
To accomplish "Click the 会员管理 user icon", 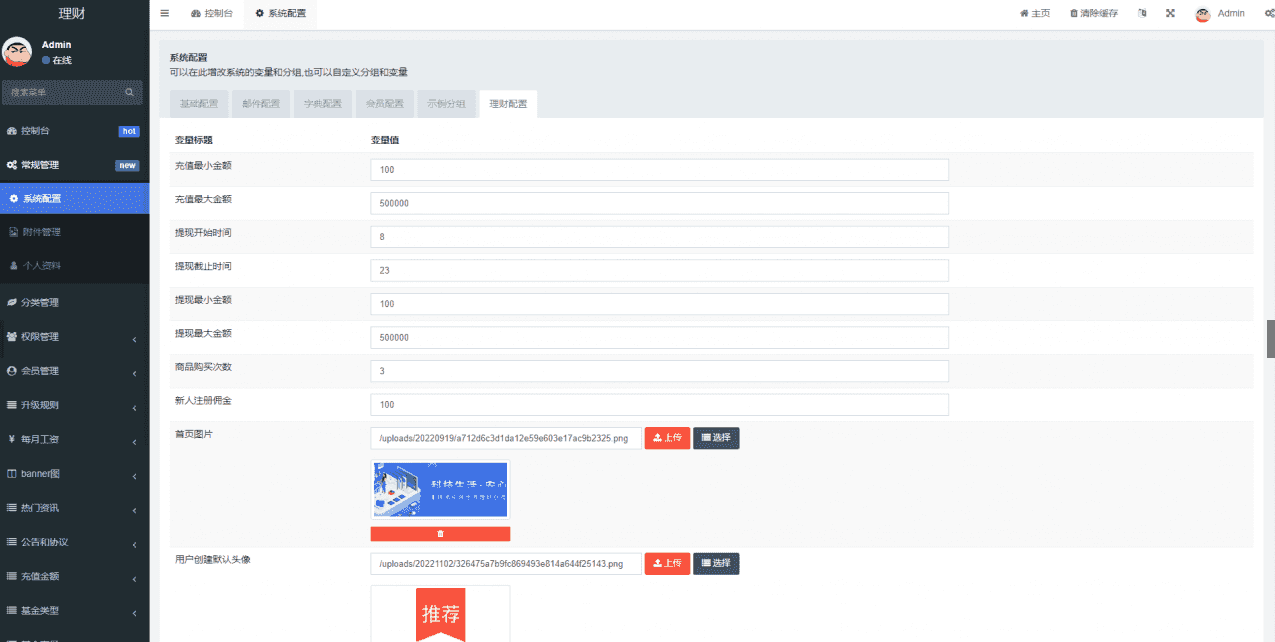I will pos(12,371).
